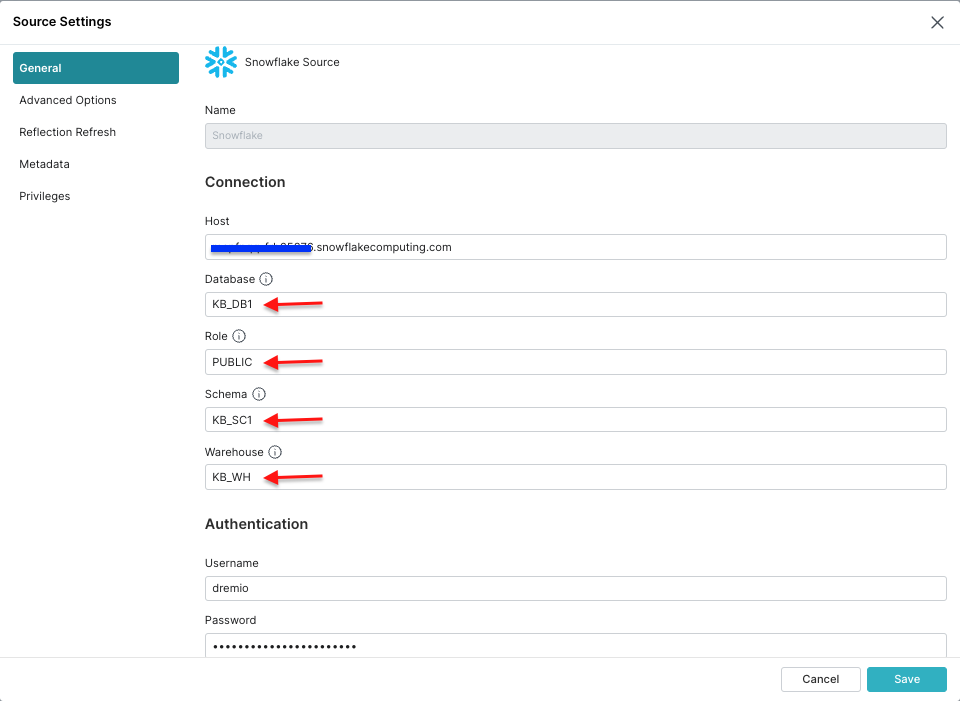The height and width of the screenshot is (701, 960).
Task: Click the Snowflake Source title text
Action: point(292,62)
